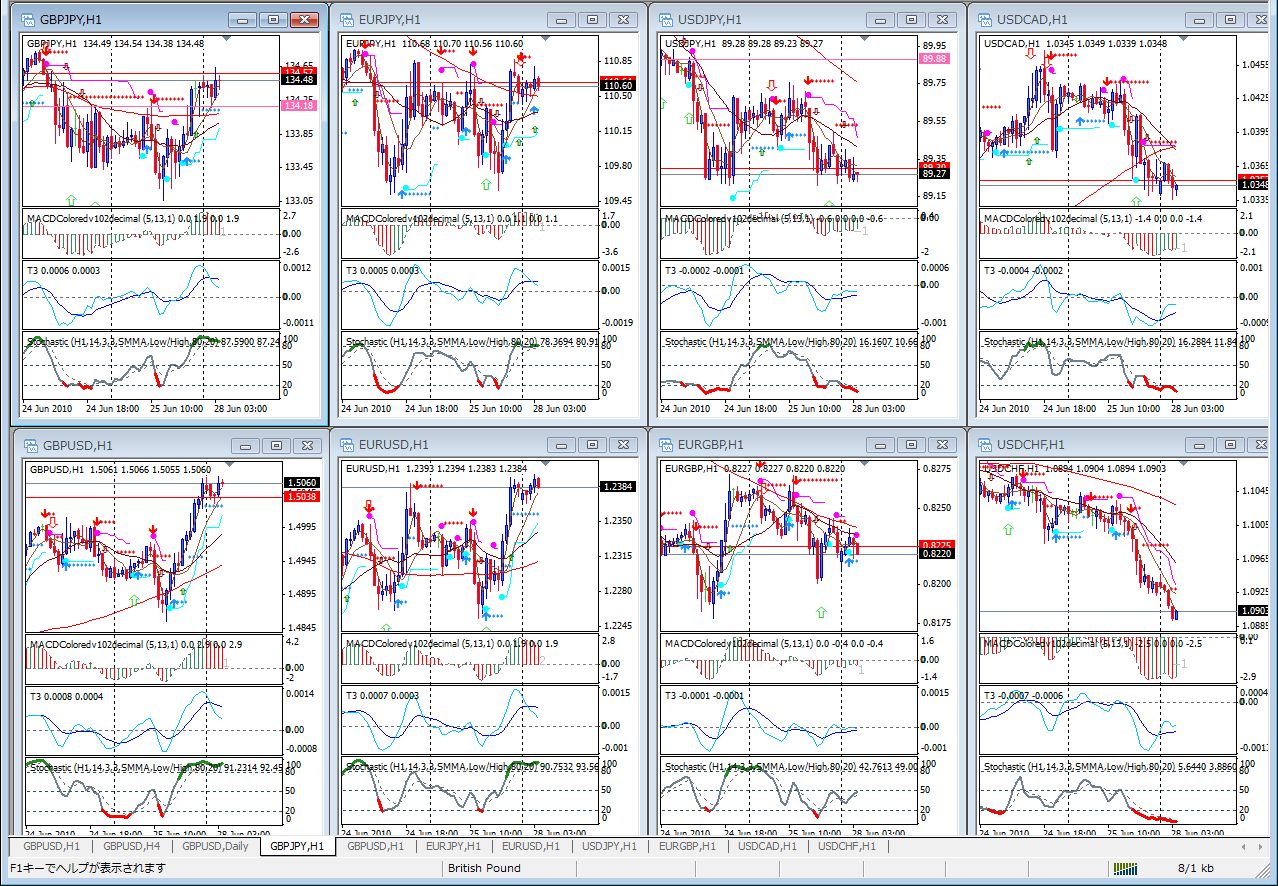Click the USDJPY,H1 chart window icon
Image resolution: width=1278 pixels, height=886 pixels.
[667, 19]
